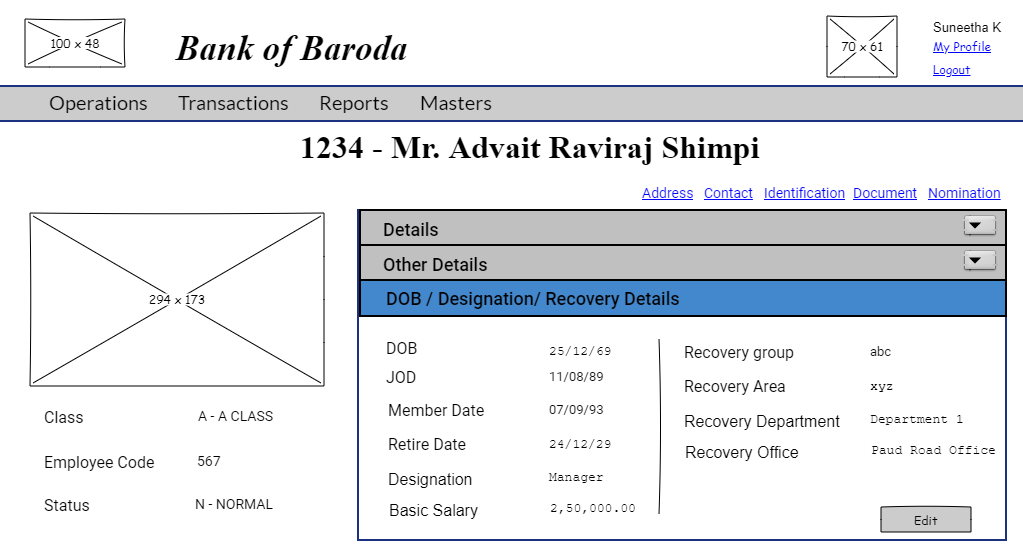Go to the Contact link
Viewport: 1023px width, 545px height.
(728, 193)
